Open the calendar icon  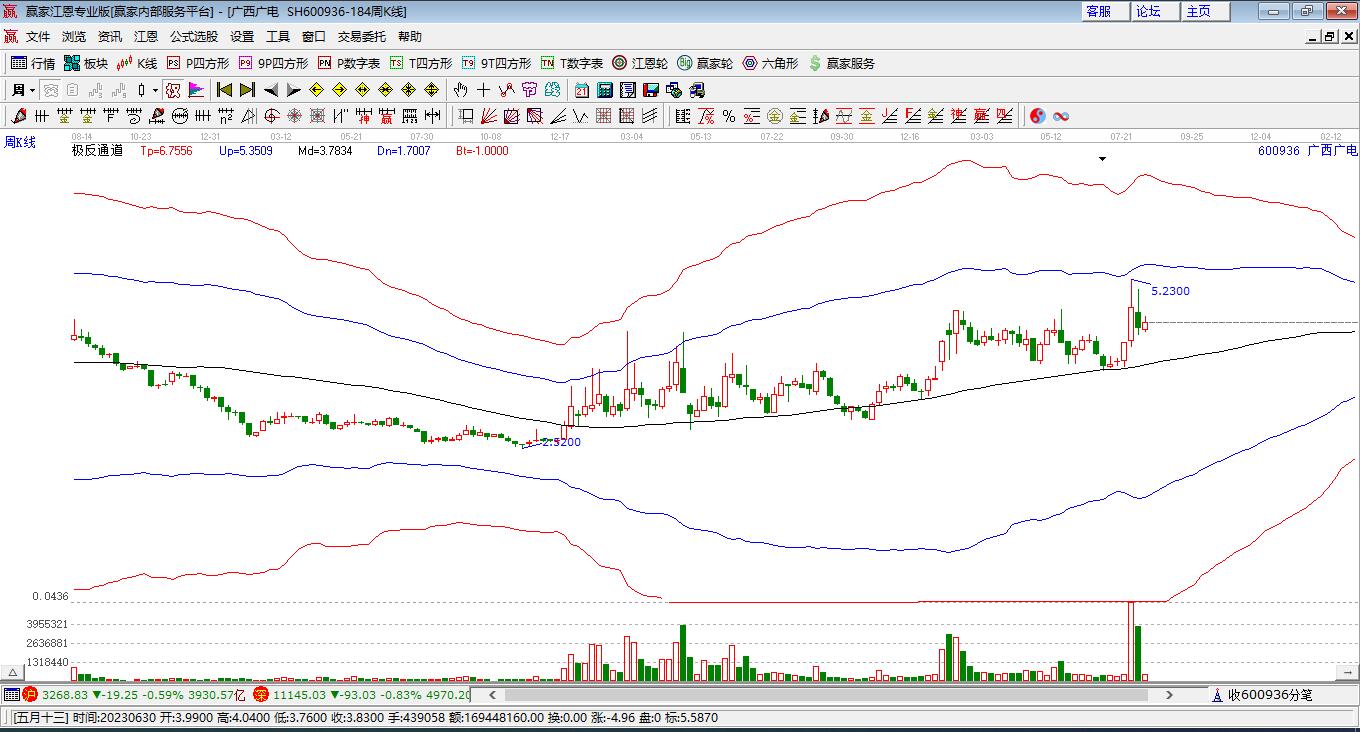coord(581,90)
